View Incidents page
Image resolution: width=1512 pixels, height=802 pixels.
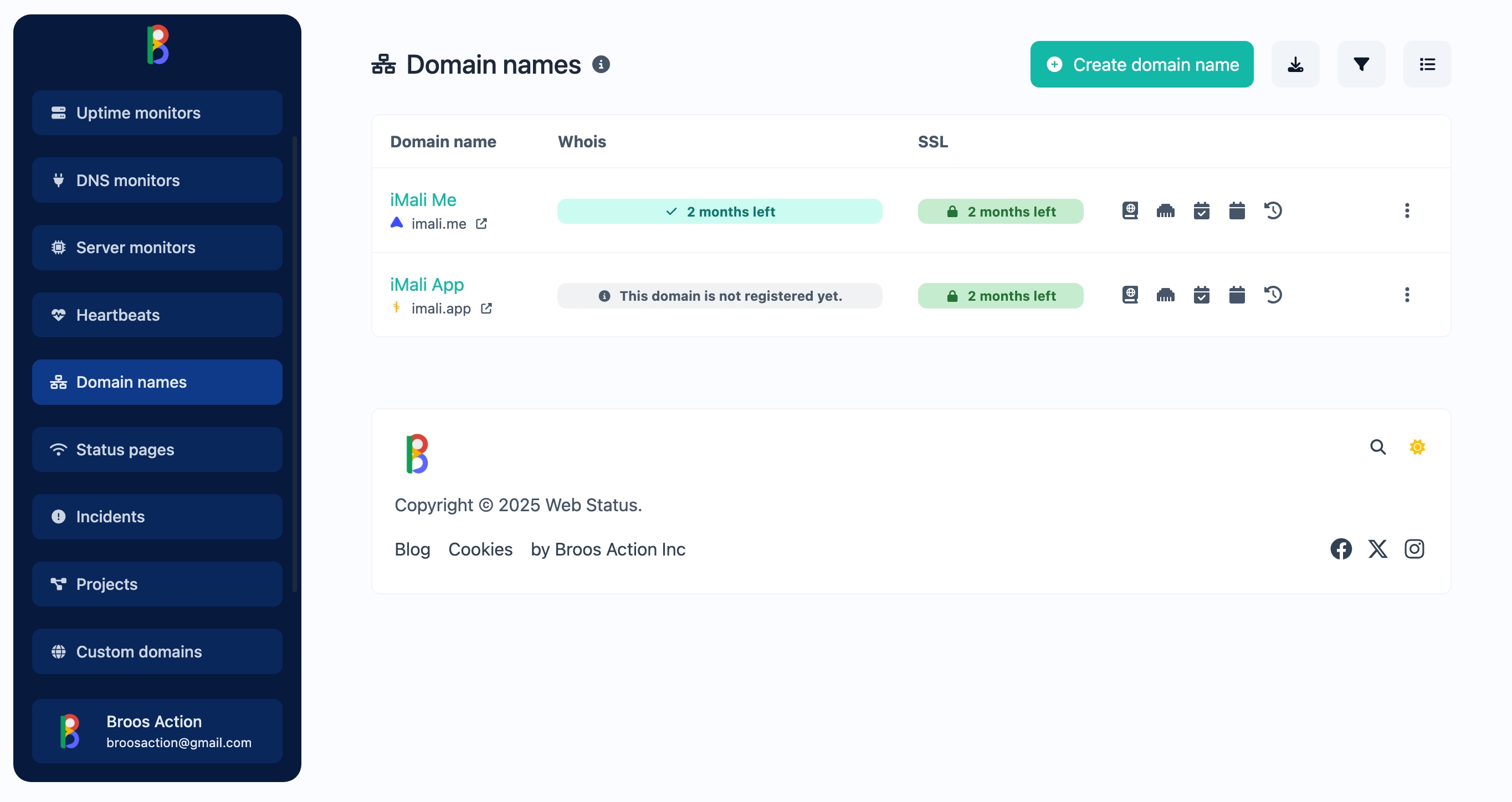pyautogui.click(x=157, y=517)
